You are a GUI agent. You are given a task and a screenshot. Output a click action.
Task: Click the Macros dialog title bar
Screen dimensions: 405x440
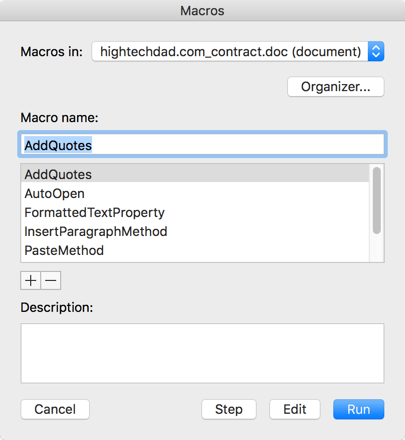click(202, 11)
